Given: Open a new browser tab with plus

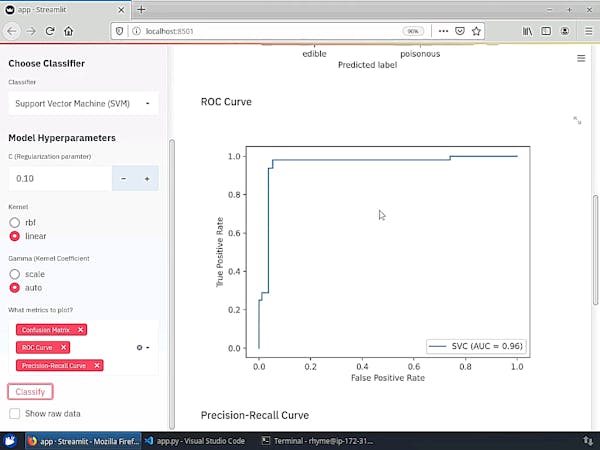Looking at the screenshot, I should pyautogui.click(x=141, y=10).
